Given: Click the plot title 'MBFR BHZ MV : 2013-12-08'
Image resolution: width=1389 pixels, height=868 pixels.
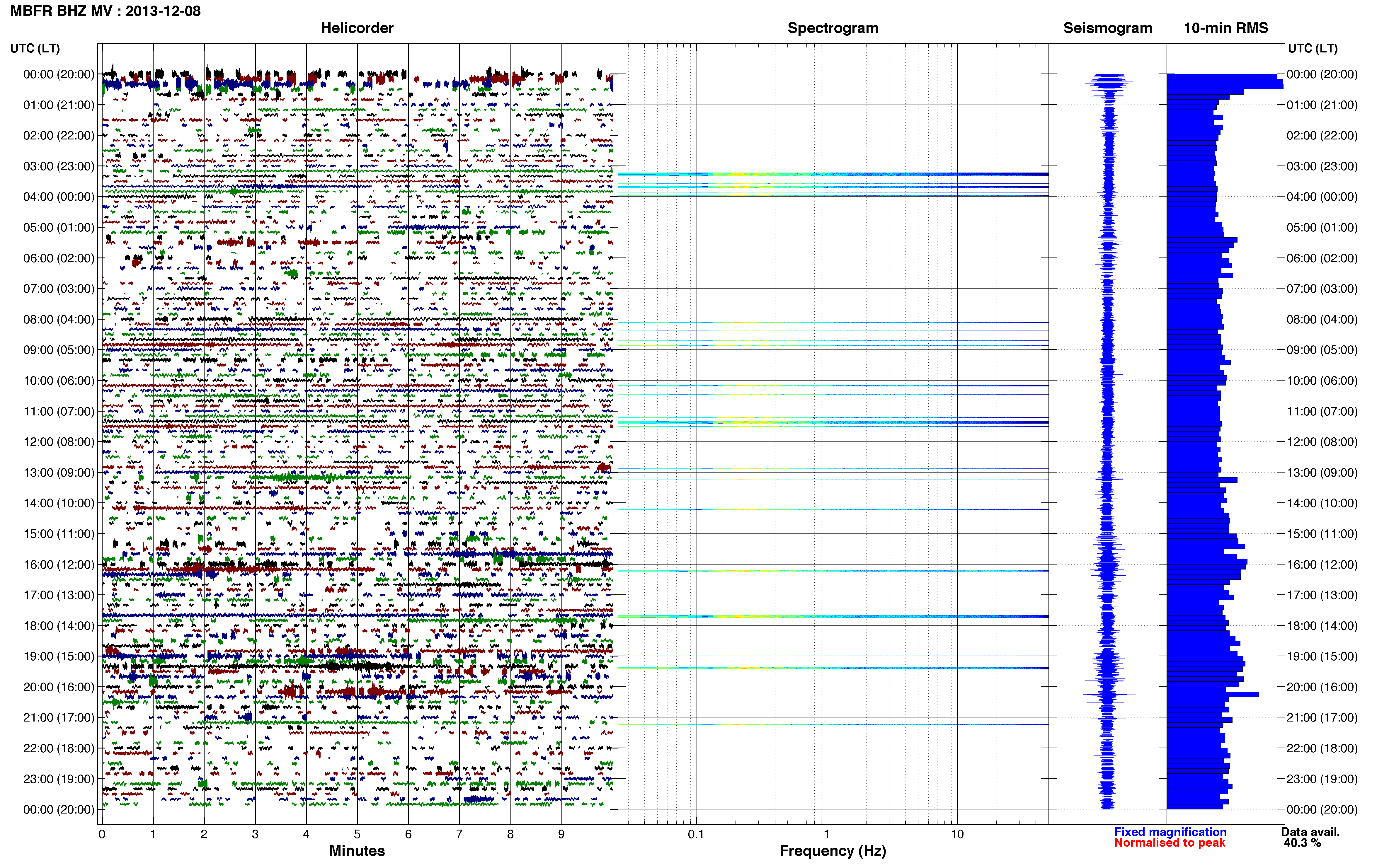Looking at the screenshot, I should point(106,11).
